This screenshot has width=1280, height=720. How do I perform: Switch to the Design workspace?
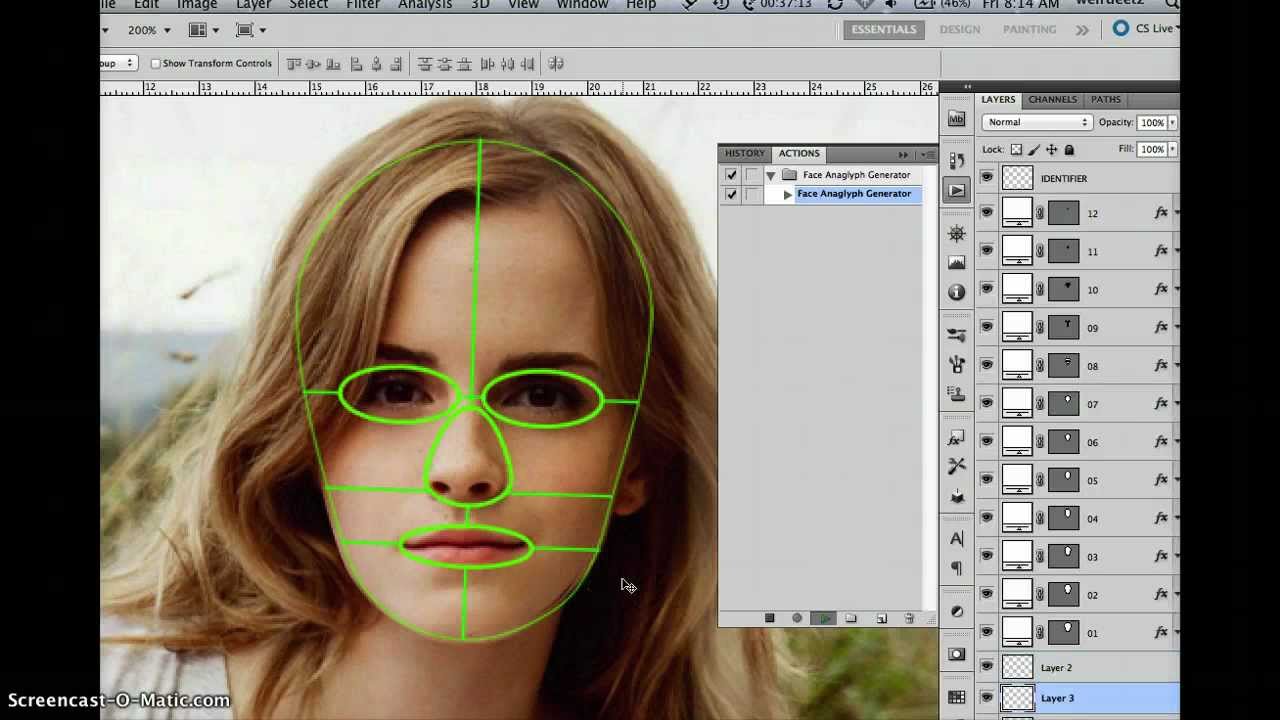tap(960, 30)
